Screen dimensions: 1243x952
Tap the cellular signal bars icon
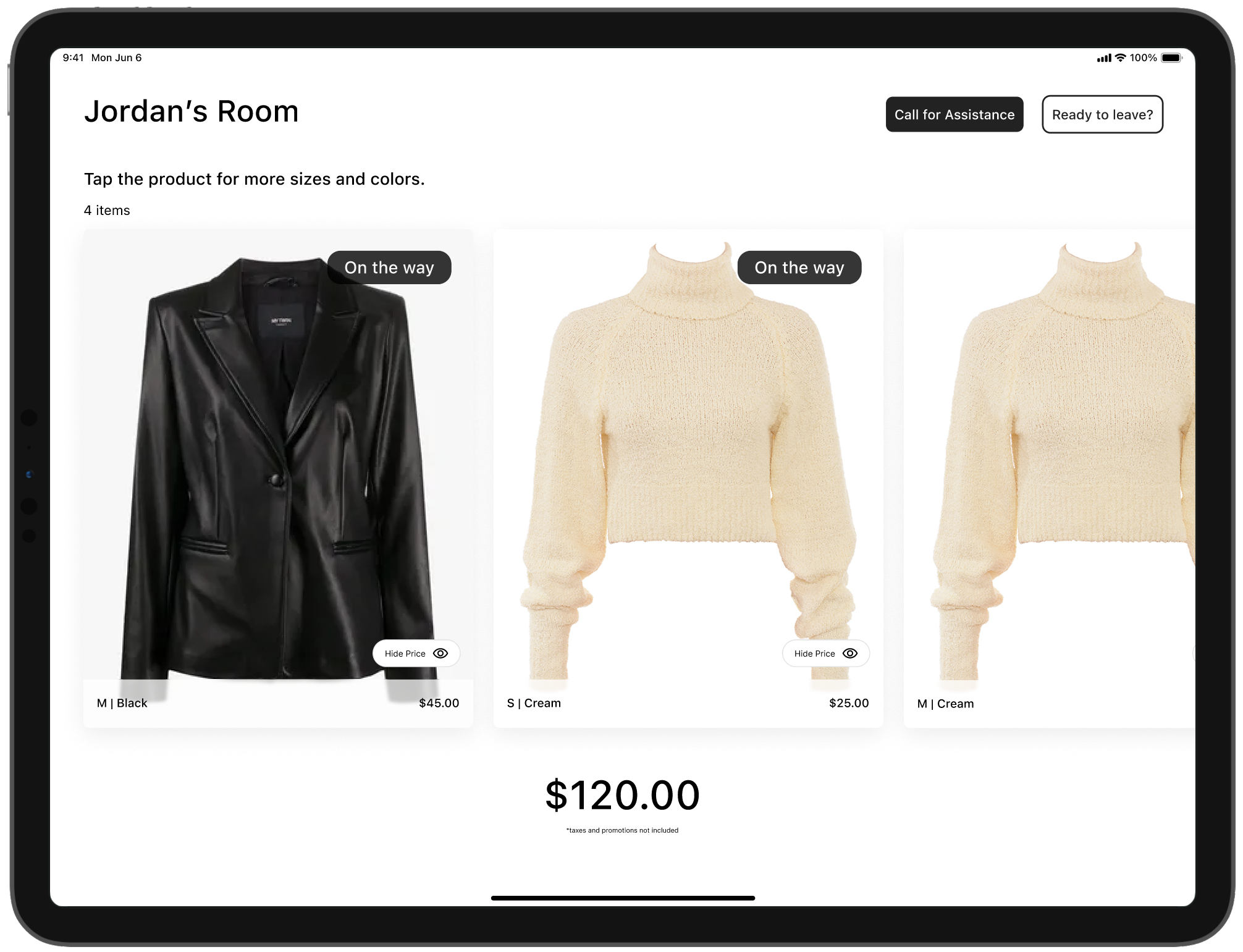pos(1104,58)
